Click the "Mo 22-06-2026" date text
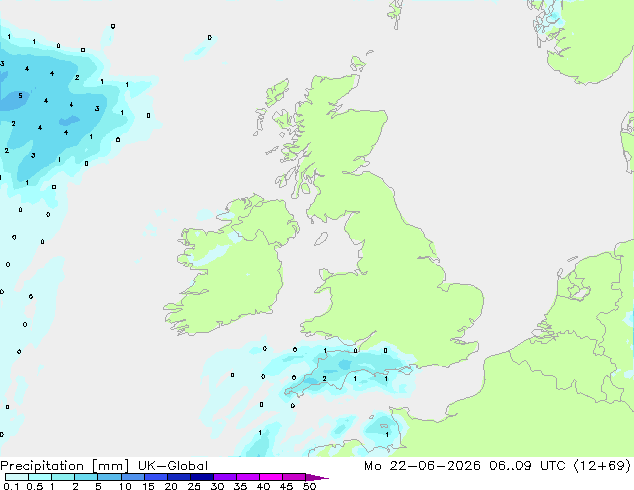The height and width of the screenshot is (490, 634). (422, 466)
